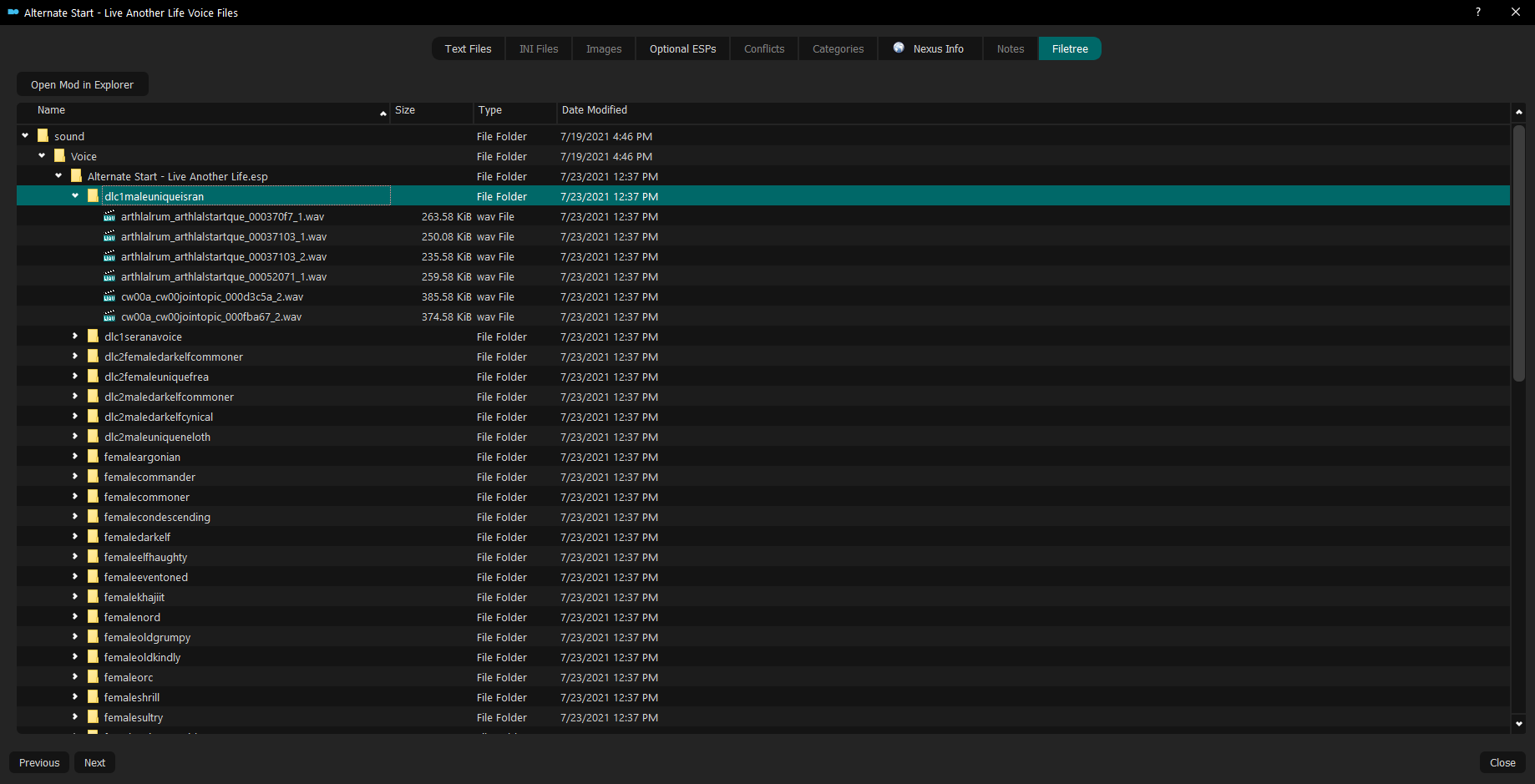
Task: Click the femalesultry folder icon
Action: coord(93,717)
